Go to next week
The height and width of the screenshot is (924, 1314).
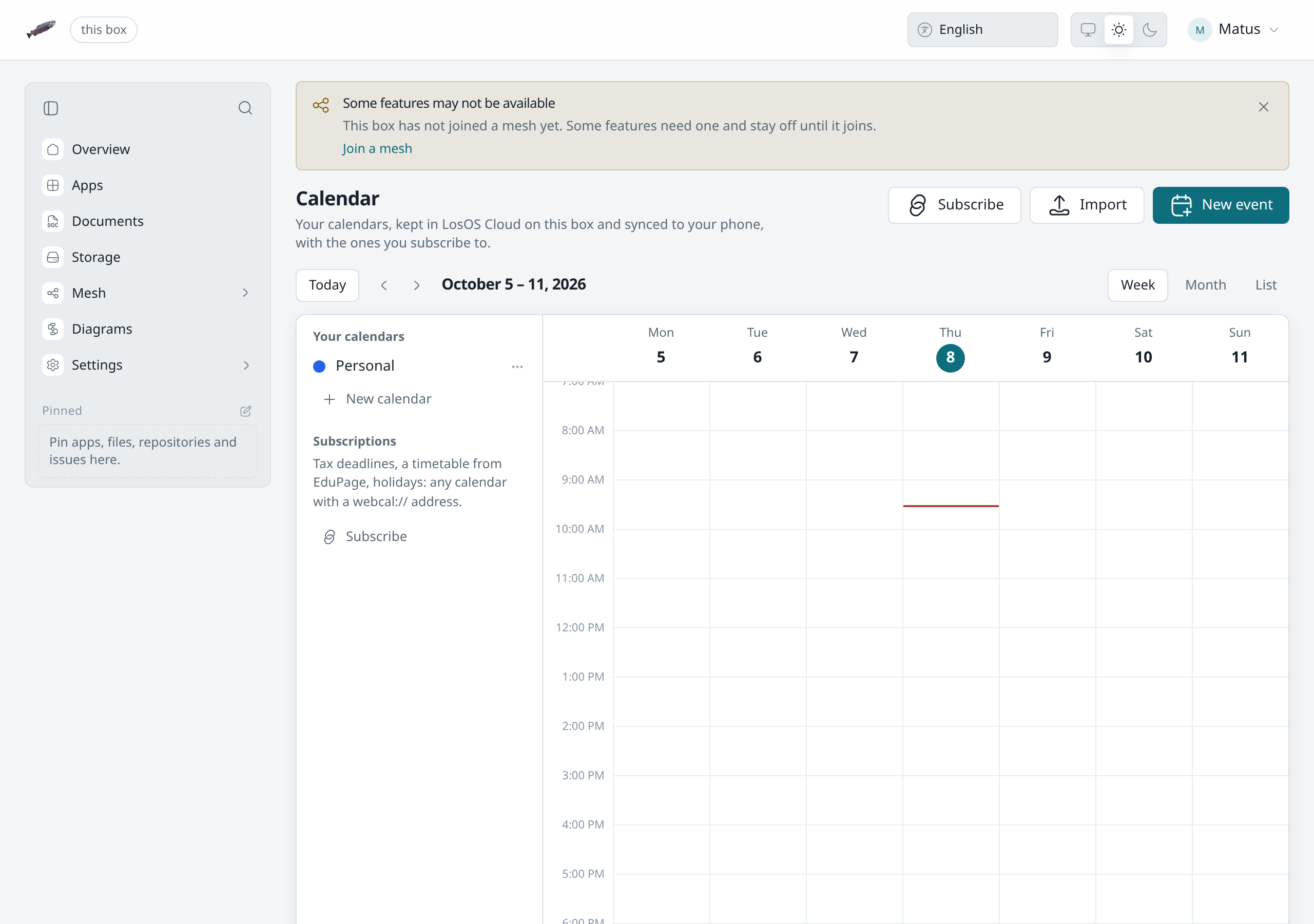coord(417,285)
